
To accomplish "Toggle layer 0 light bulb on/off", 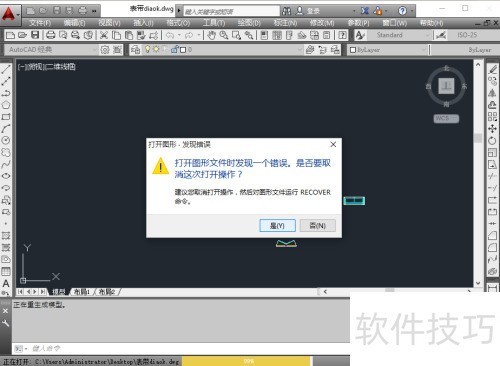I will coord(147,49).
